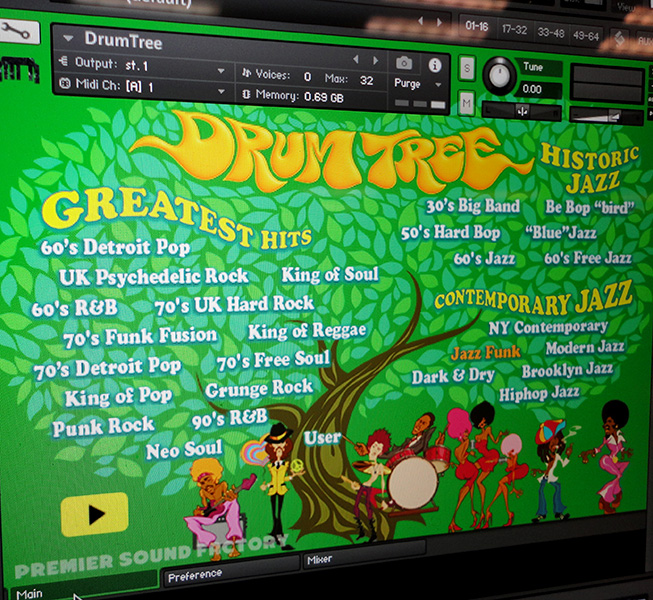
Task: Select the 70's UK Hard Rock kit
Action: tap(234, 304)
